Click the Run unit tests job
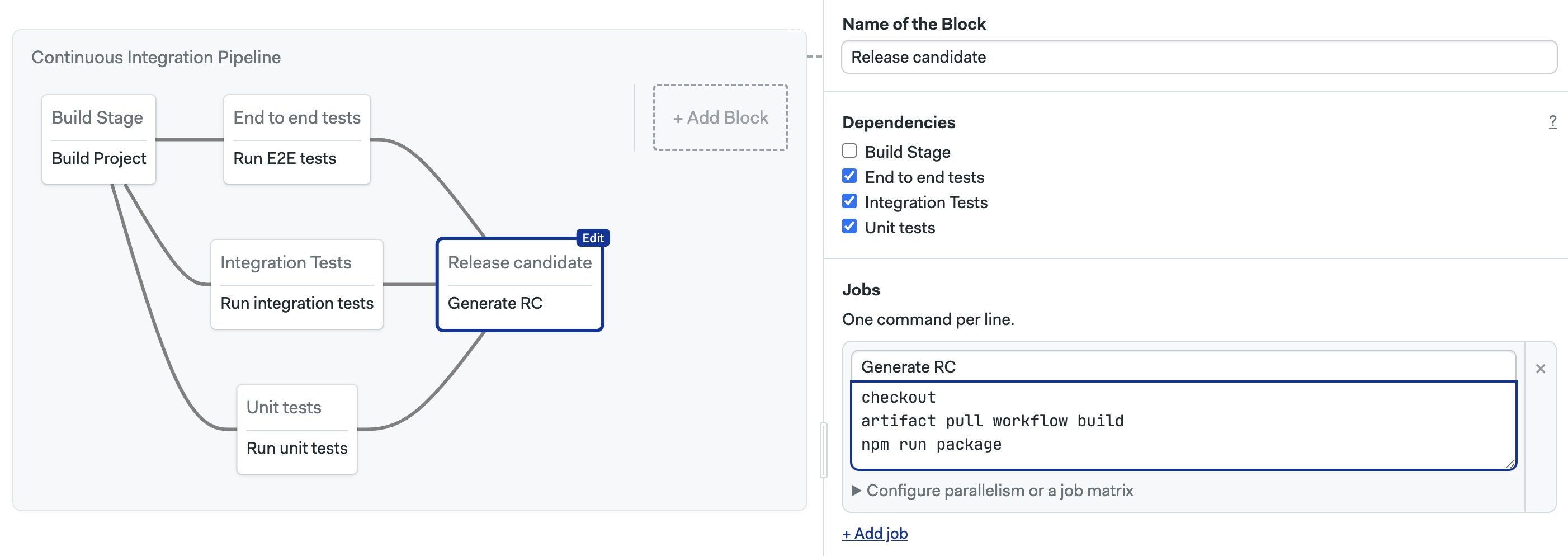1568x556 pixels. (296, 448)
